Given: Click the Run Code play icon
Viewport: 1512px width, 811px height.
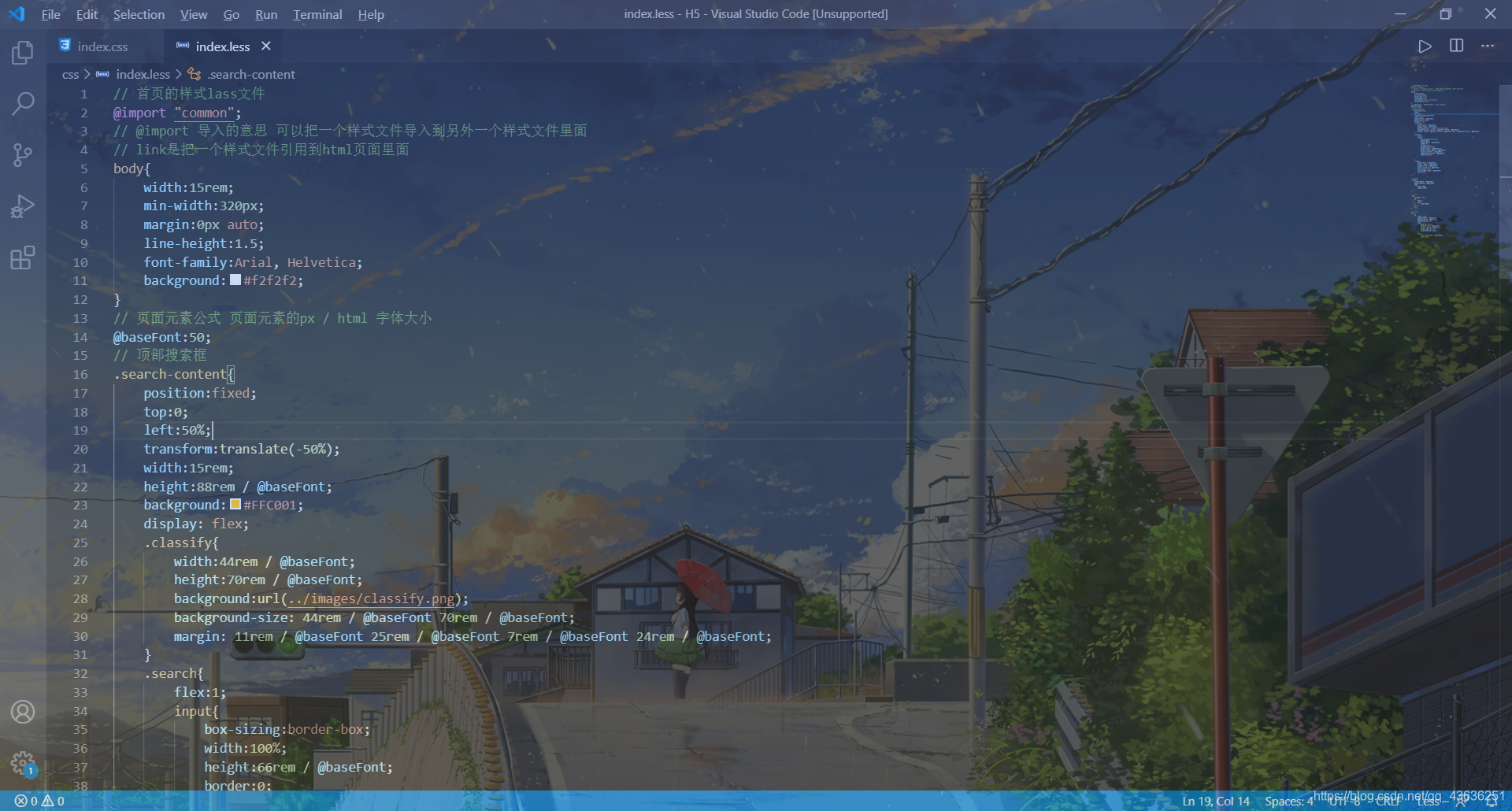Looking at the screenshot, I should [x=1425, y=46].
